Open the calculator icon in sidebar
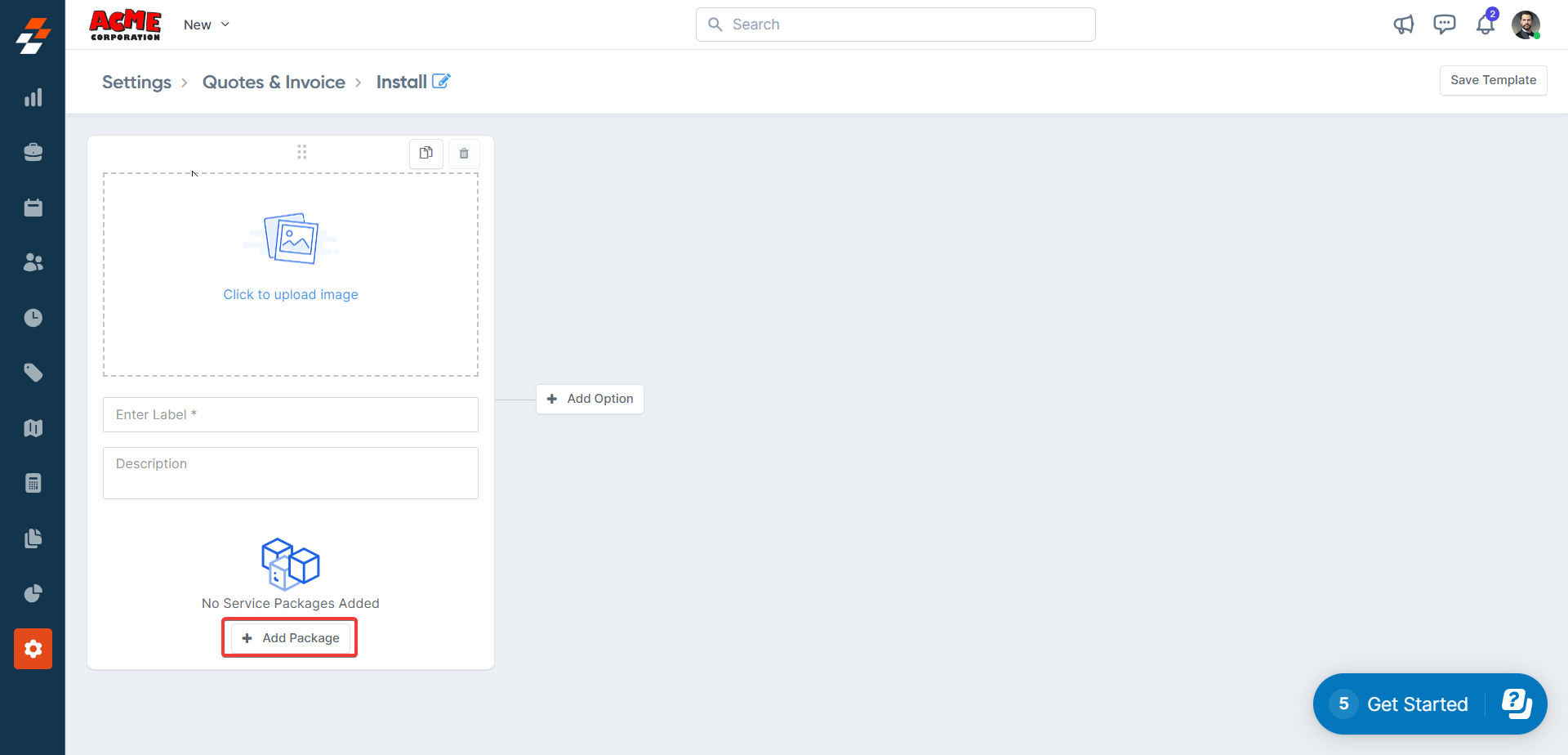The image size is (1568, 755). [x=33, y=483]
